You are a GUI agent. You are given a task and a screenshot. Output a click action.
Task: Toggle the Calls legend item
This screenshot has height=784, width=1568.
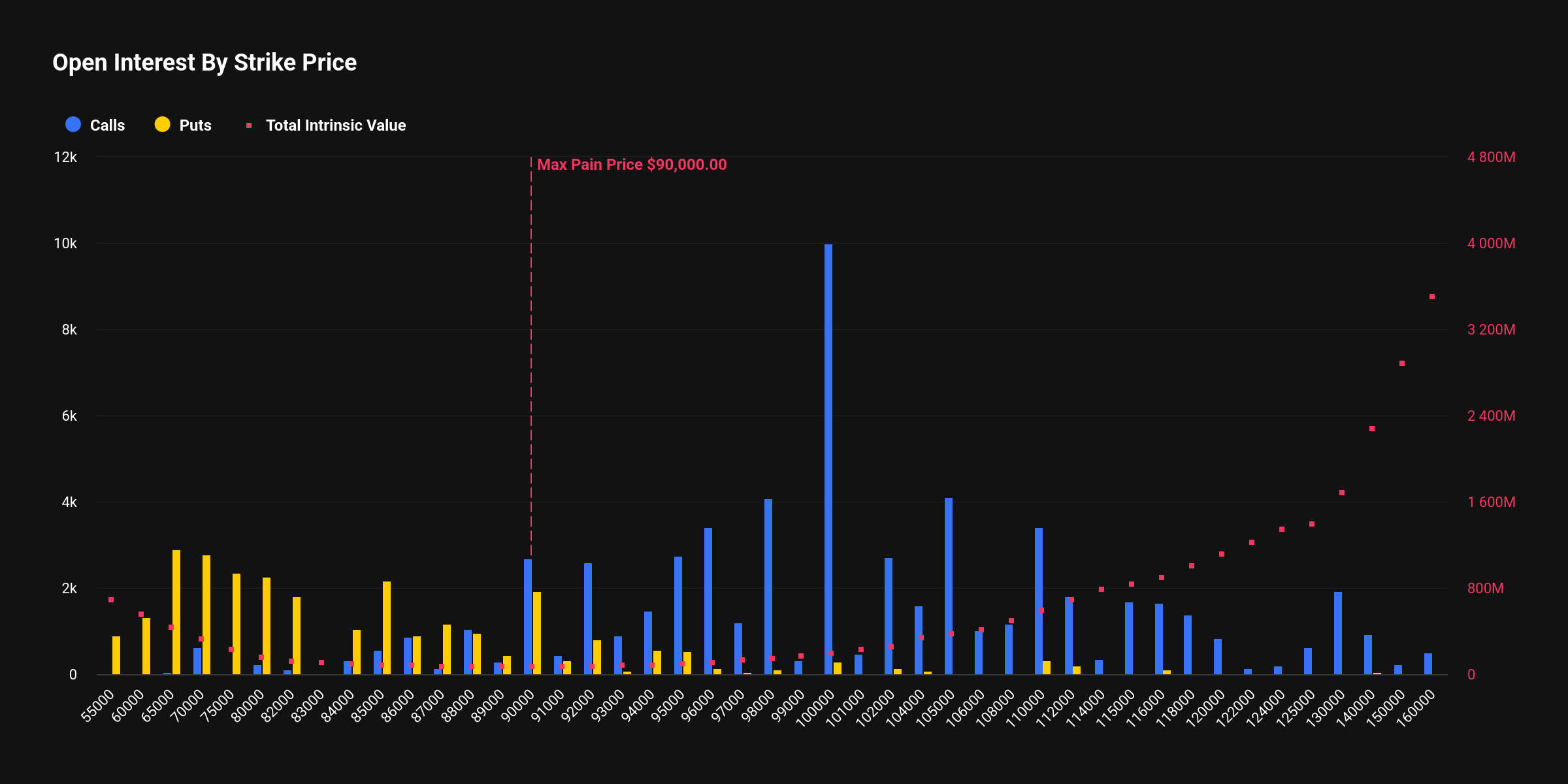coord(106,125)
